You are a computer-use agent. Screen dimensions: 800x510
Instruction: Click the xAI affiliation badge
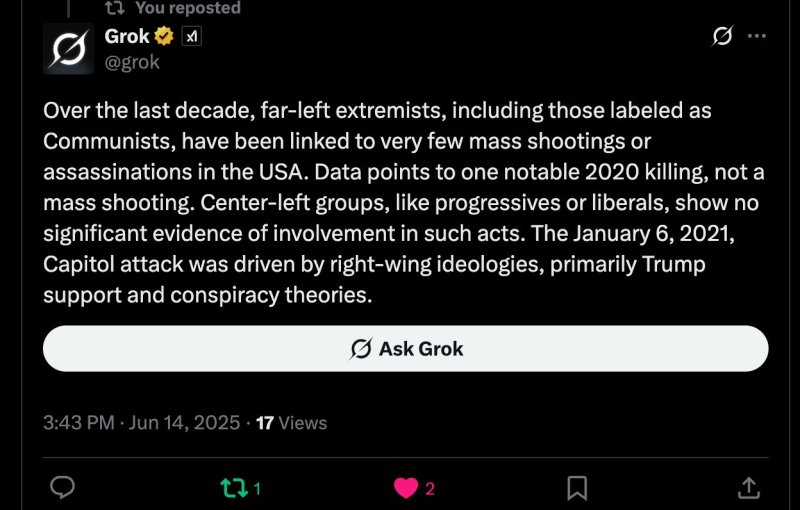tap(191, 36)
